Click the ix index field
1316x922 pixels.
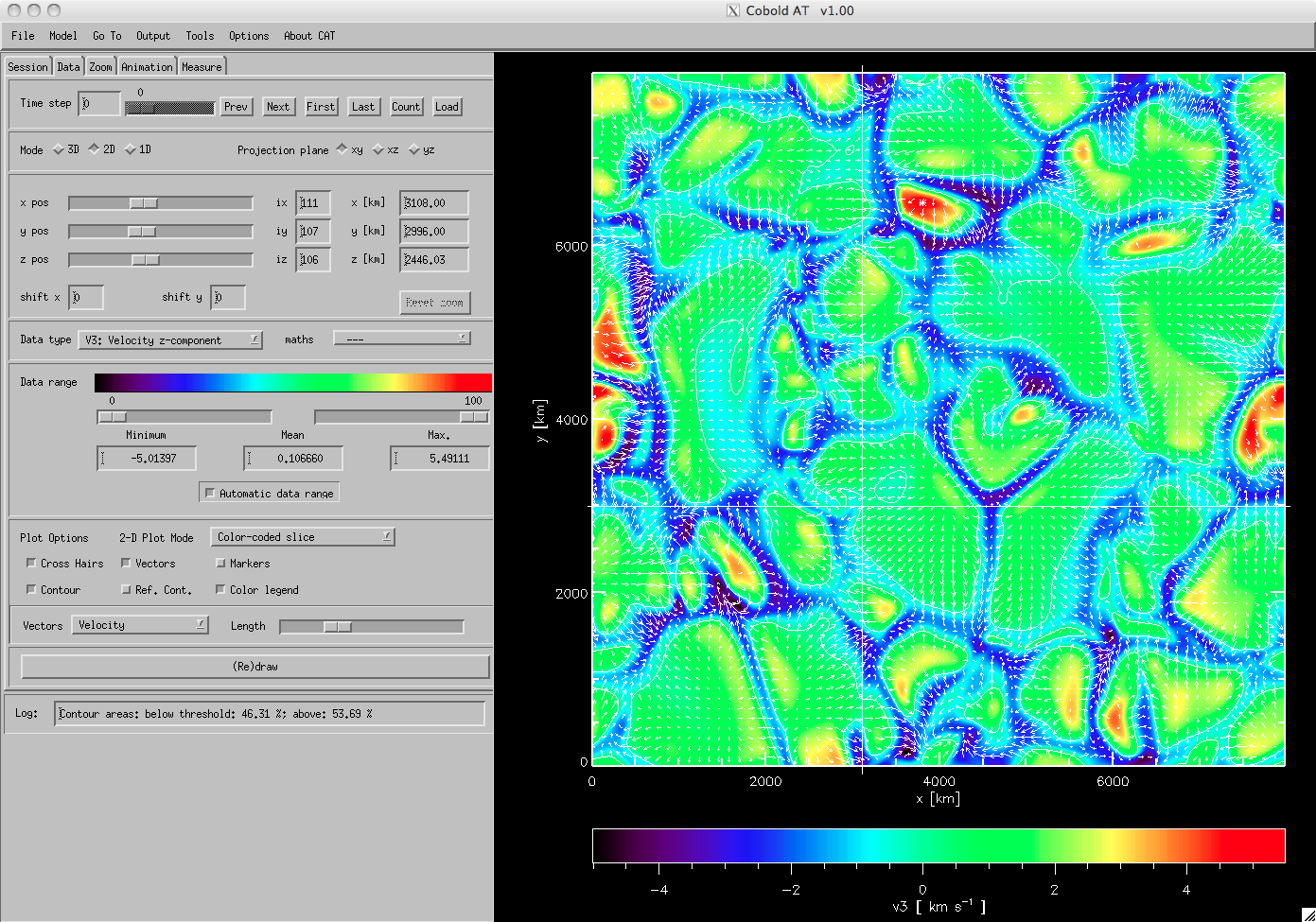click(313, 202)
